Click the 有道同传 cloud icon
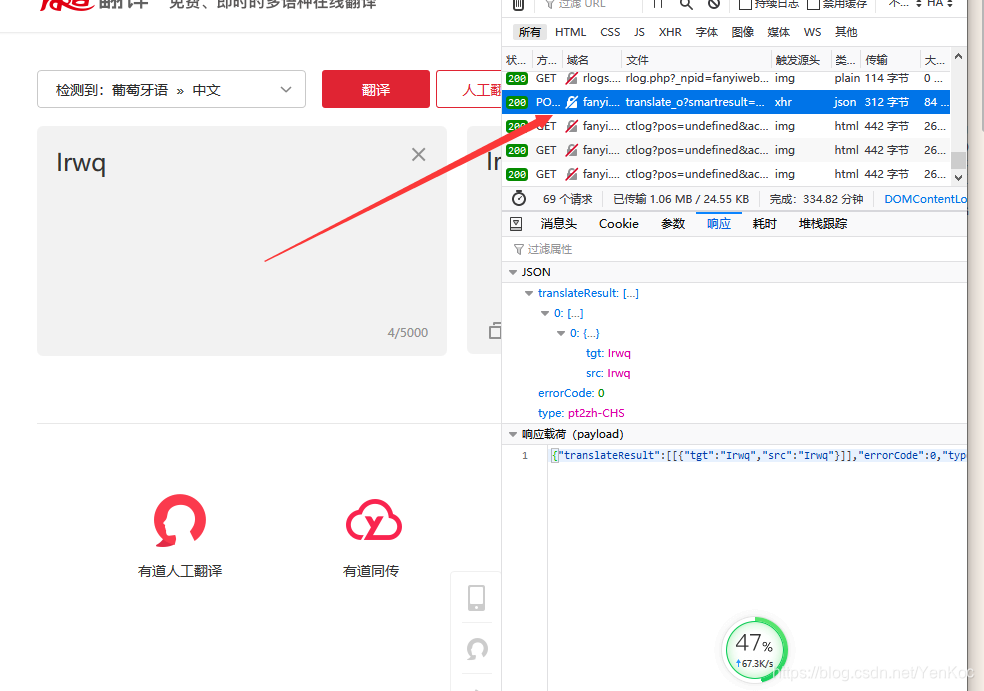984x691 pixels. point(374,520)
